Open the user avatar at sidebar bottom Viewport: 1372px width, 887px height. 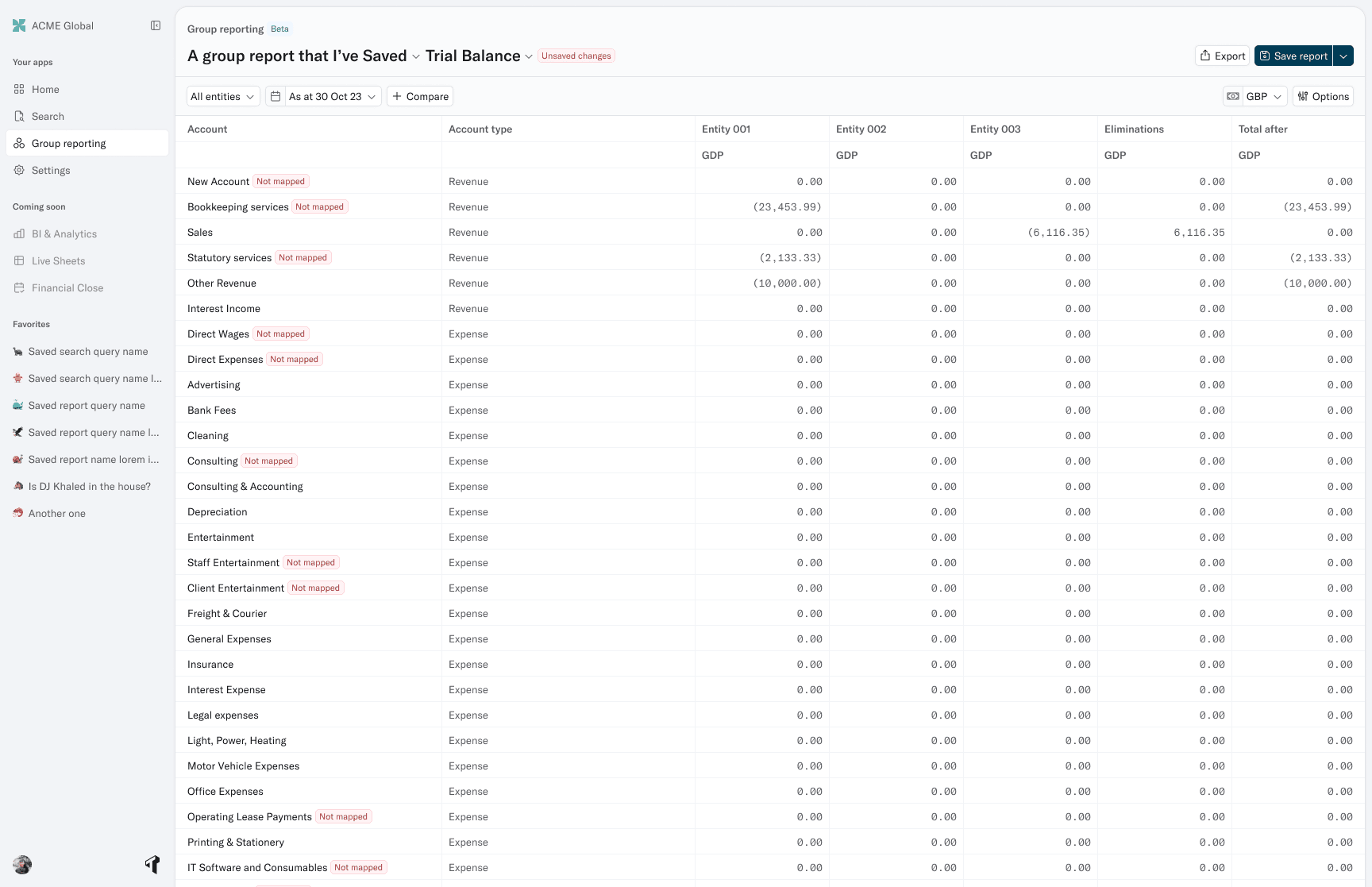coord(22,865)
